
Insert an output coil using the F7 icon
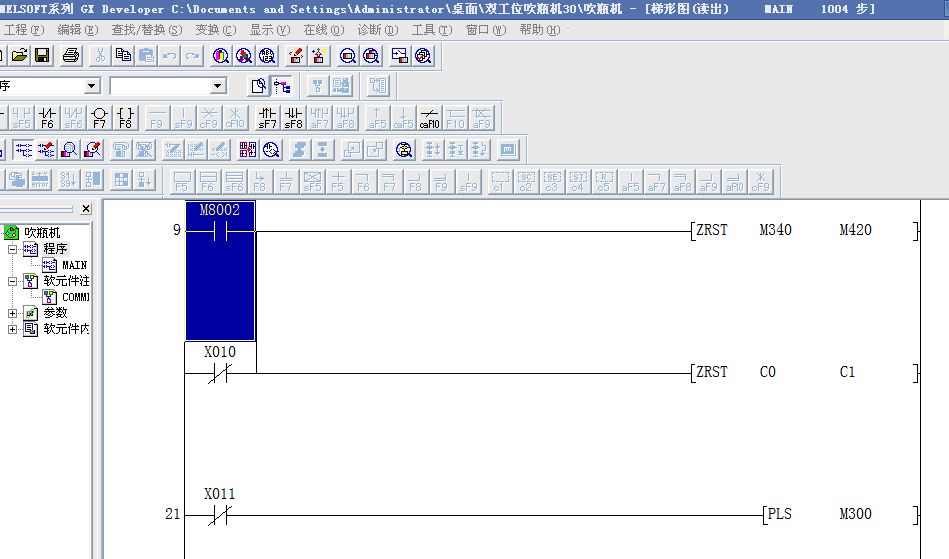pos(99,118)
